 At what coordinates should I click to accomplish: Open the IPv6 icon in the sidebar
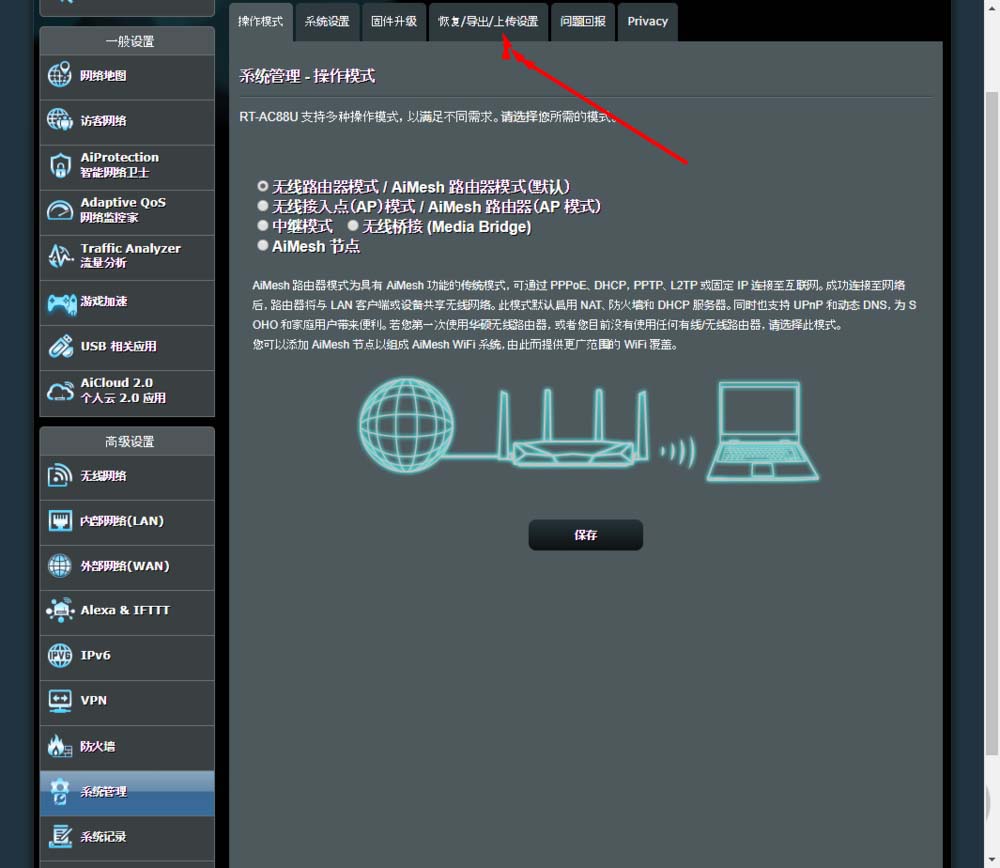point(60,655)
